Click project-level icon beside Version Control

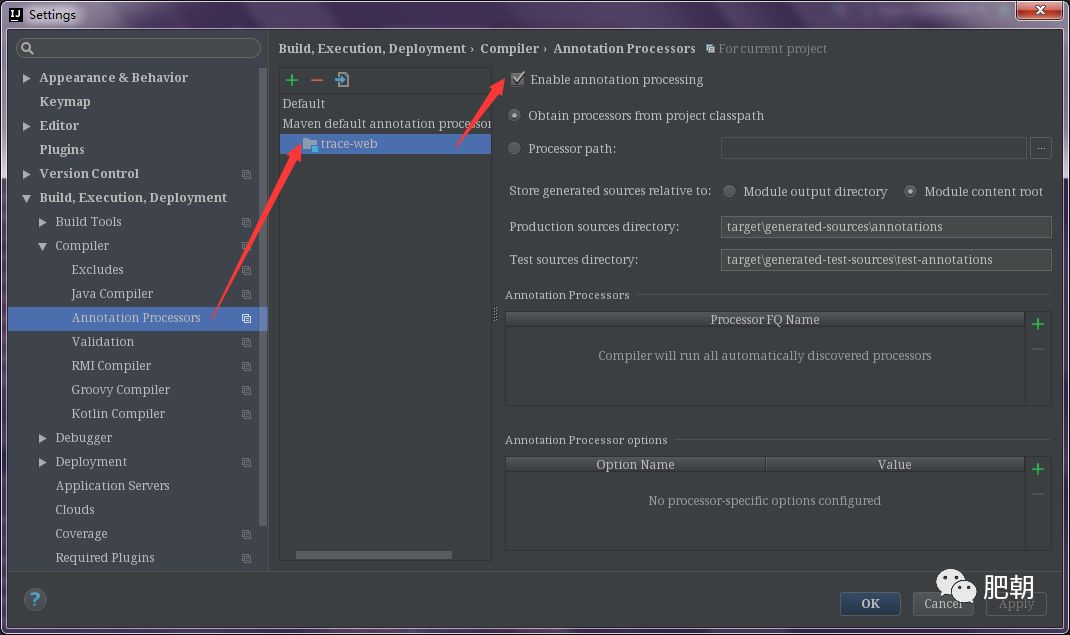point(246,174)
